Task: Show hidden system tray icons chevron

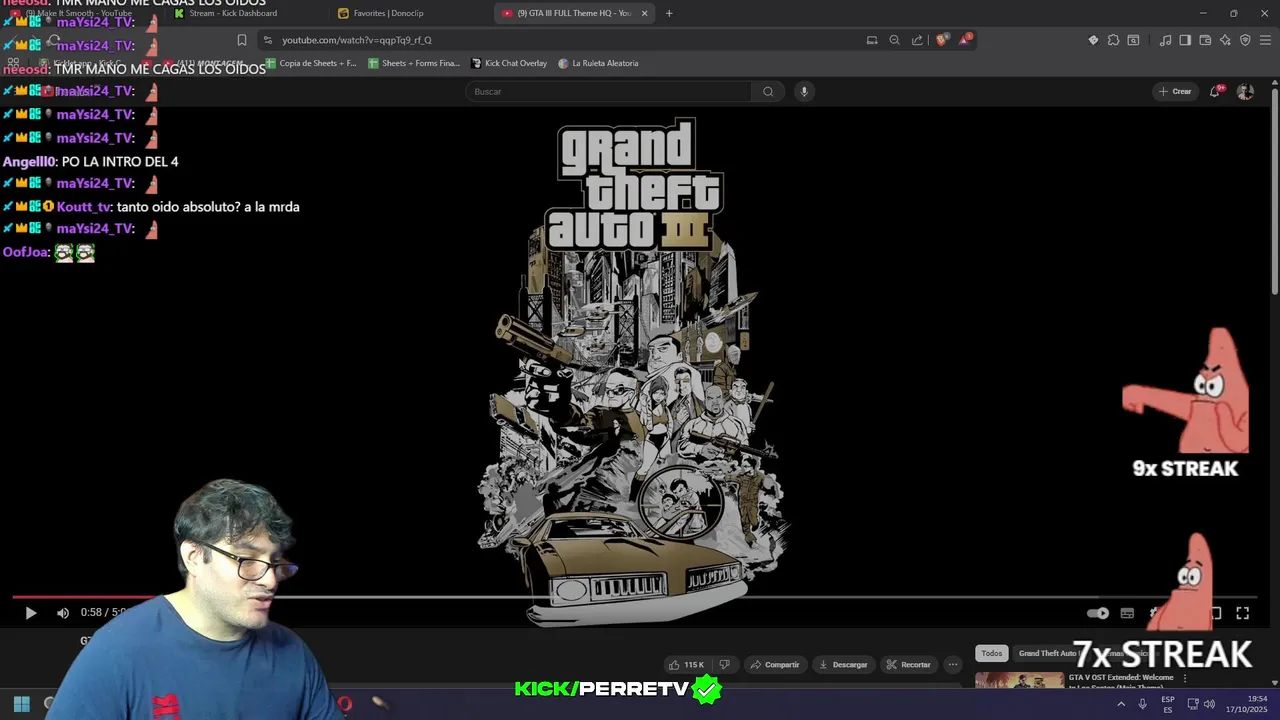Action: click(1120, 704)
